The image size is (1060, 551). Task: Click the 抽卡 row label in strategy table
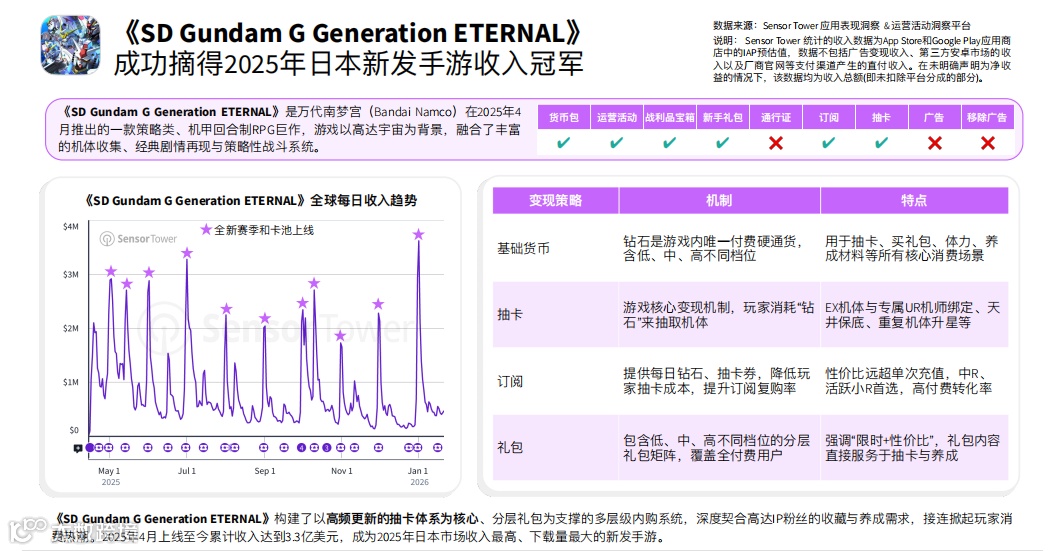pos(510,314)
